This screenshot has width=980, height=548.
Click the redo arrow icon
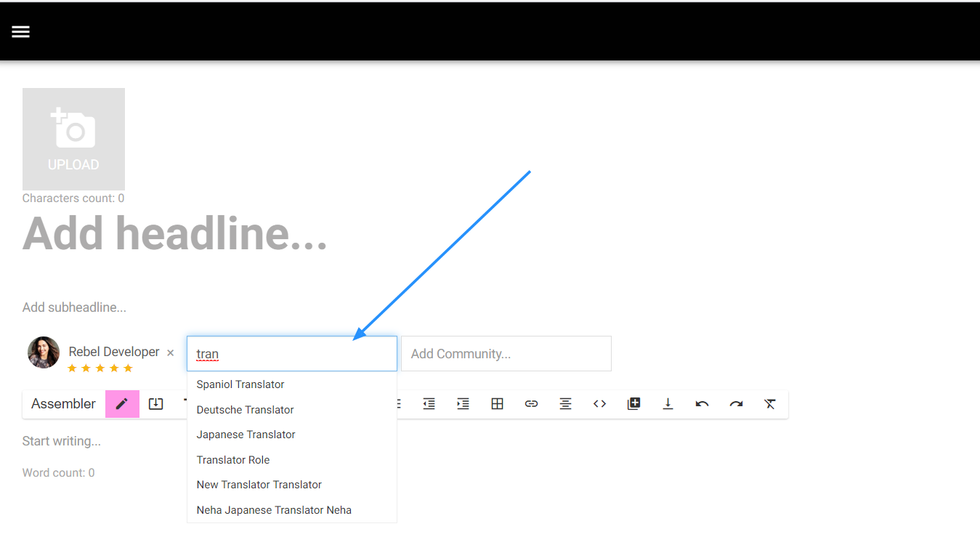click(736, 404)
